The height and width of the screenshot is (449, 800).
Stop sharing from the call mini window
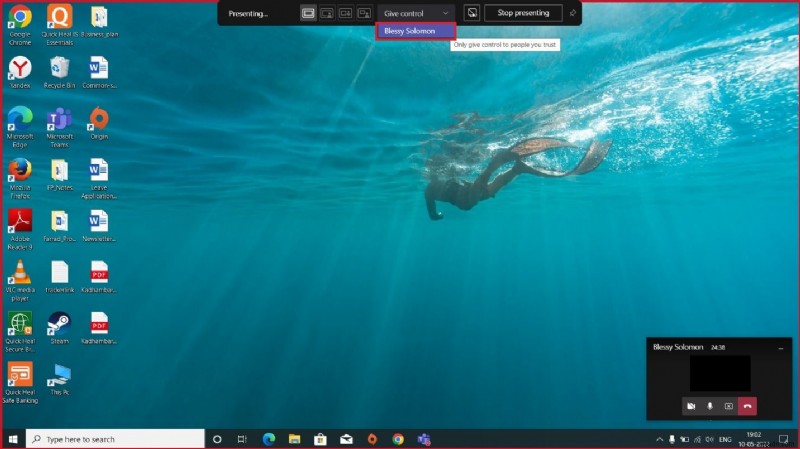coord(729,406)
